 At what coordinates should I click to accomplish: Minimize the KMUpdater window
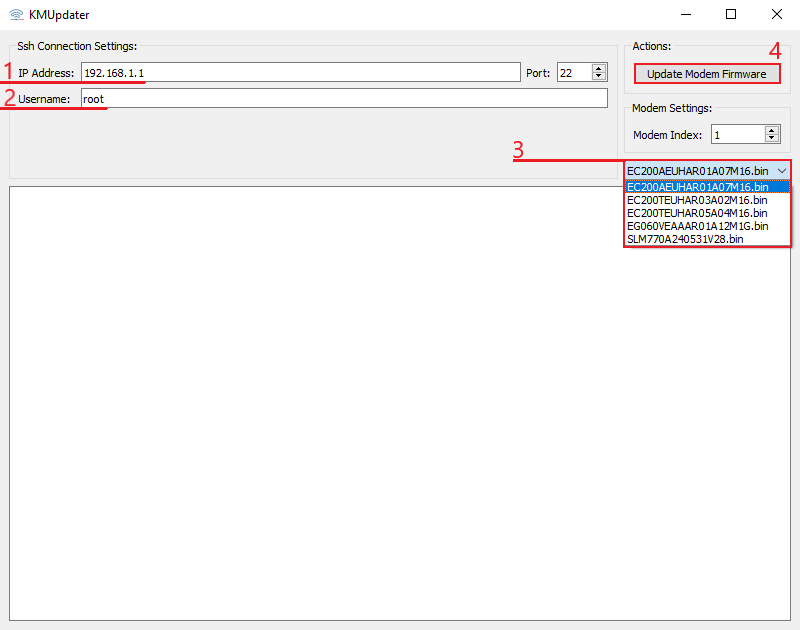point(685,15)
